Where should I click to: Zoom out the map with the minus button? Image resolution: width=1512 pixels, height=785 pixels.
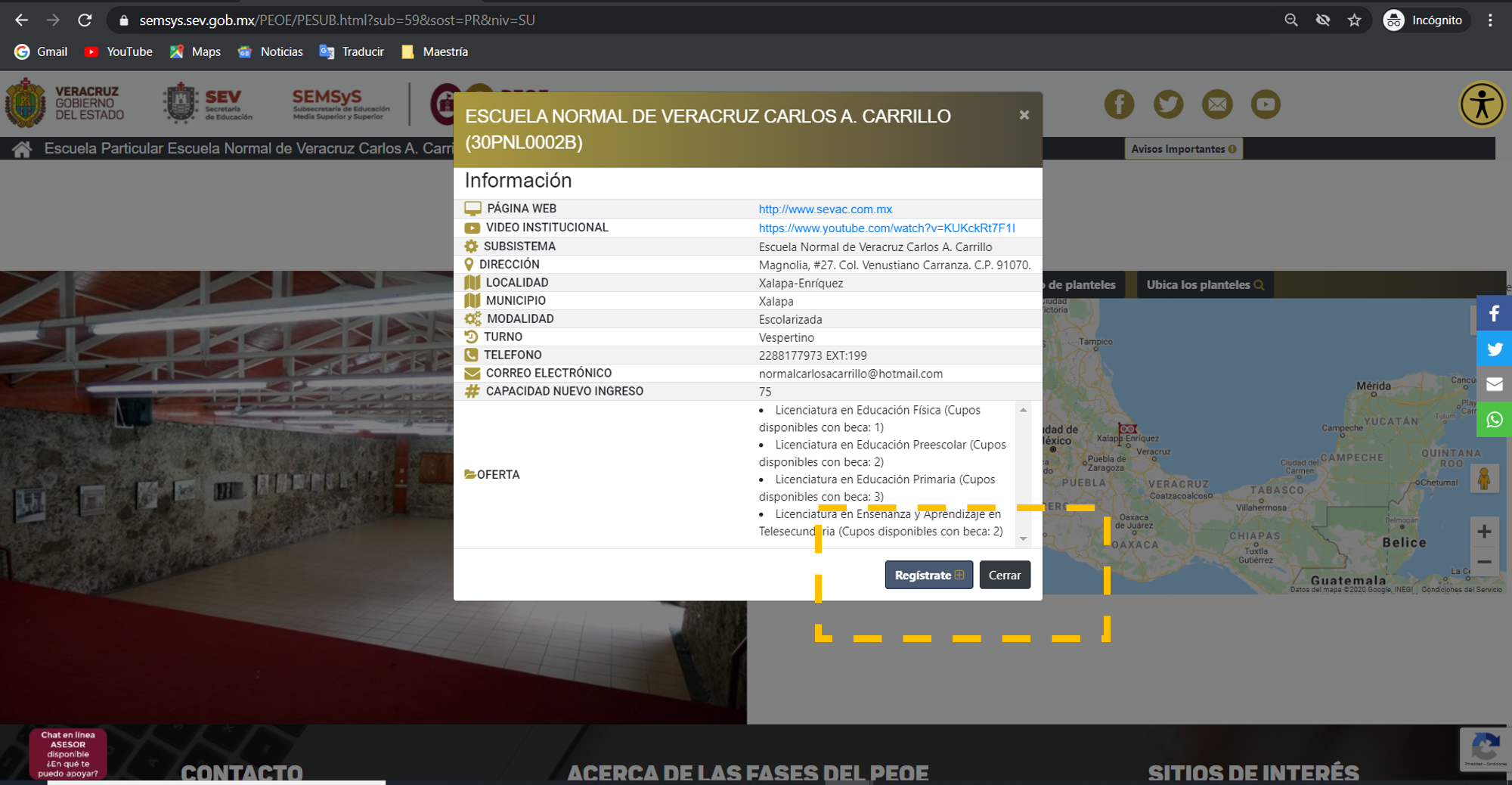[x=1484, y=562]
